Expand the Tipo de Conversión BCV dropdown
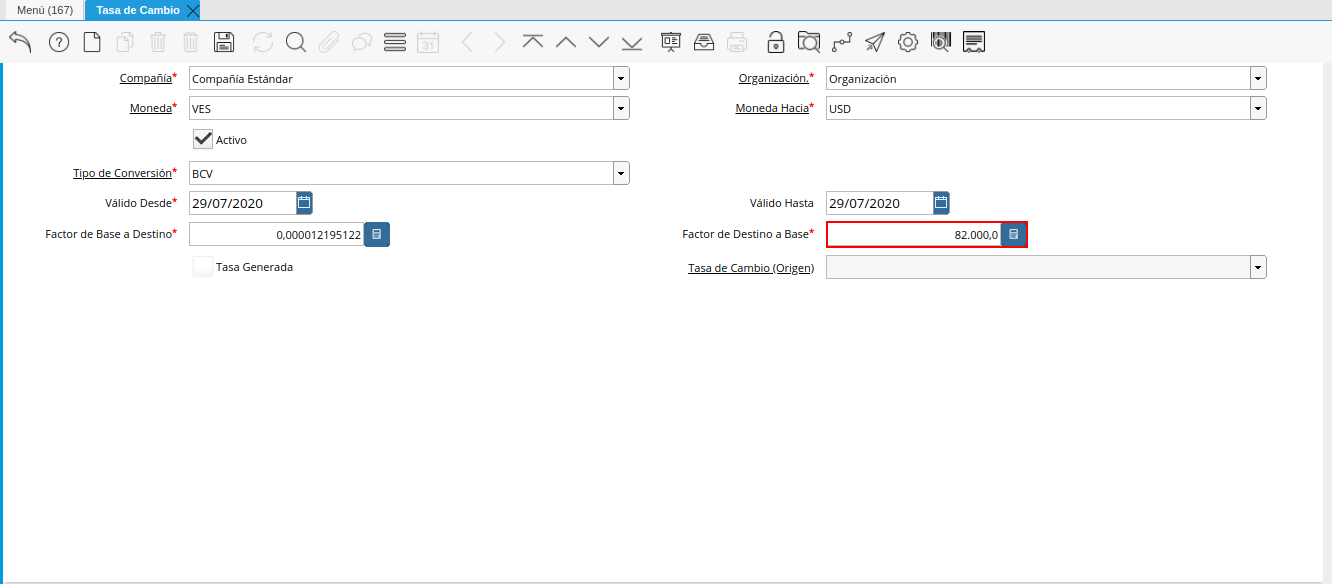1332x584 pixels. point(621,173)
